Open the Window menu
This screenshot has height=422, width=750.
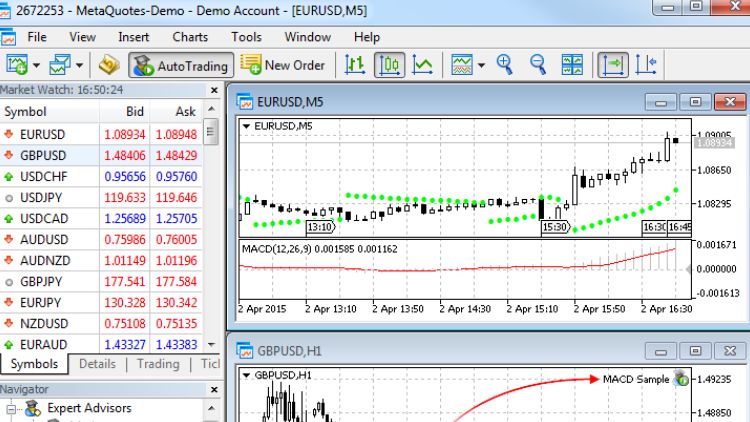pos(308,37)
